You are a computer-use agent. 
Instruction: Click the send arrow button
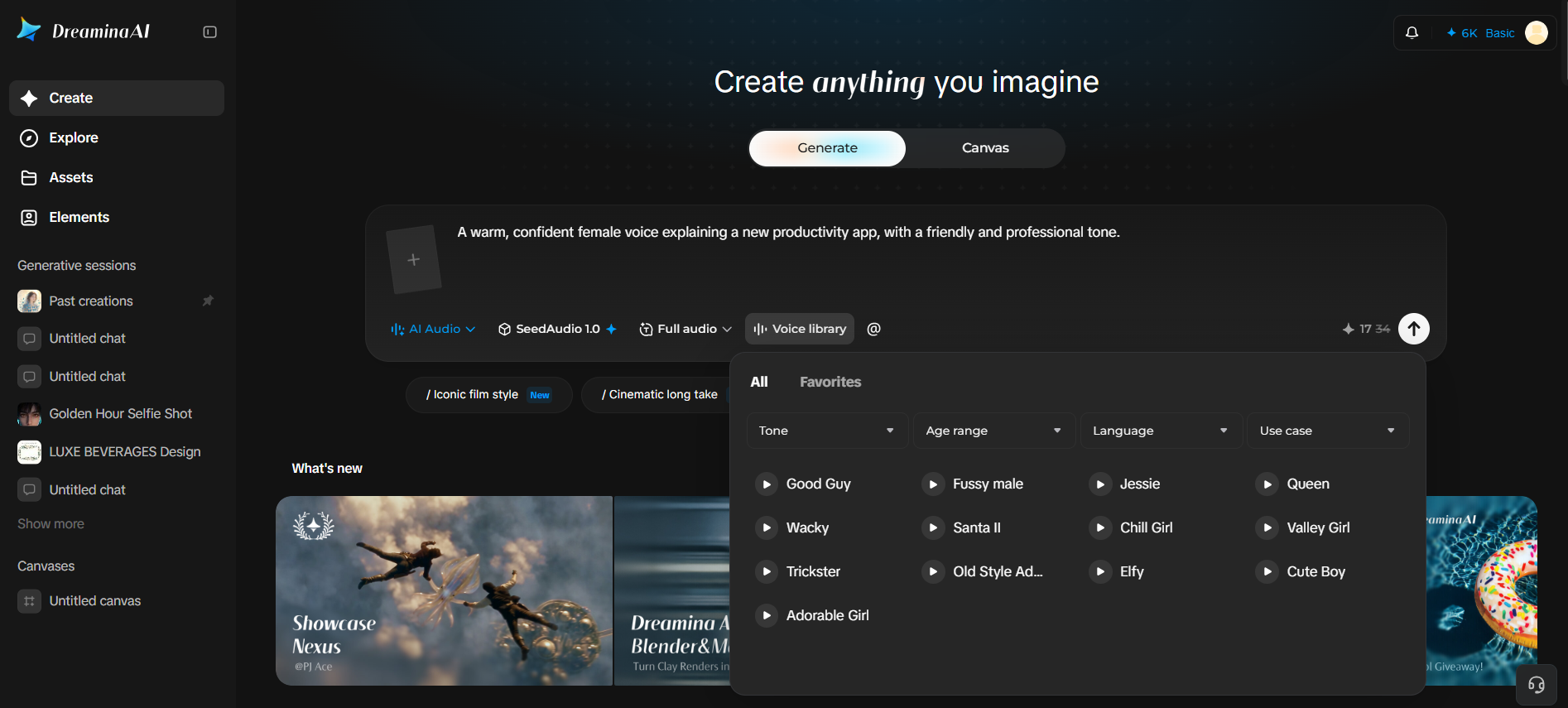tap(1414, 329)
